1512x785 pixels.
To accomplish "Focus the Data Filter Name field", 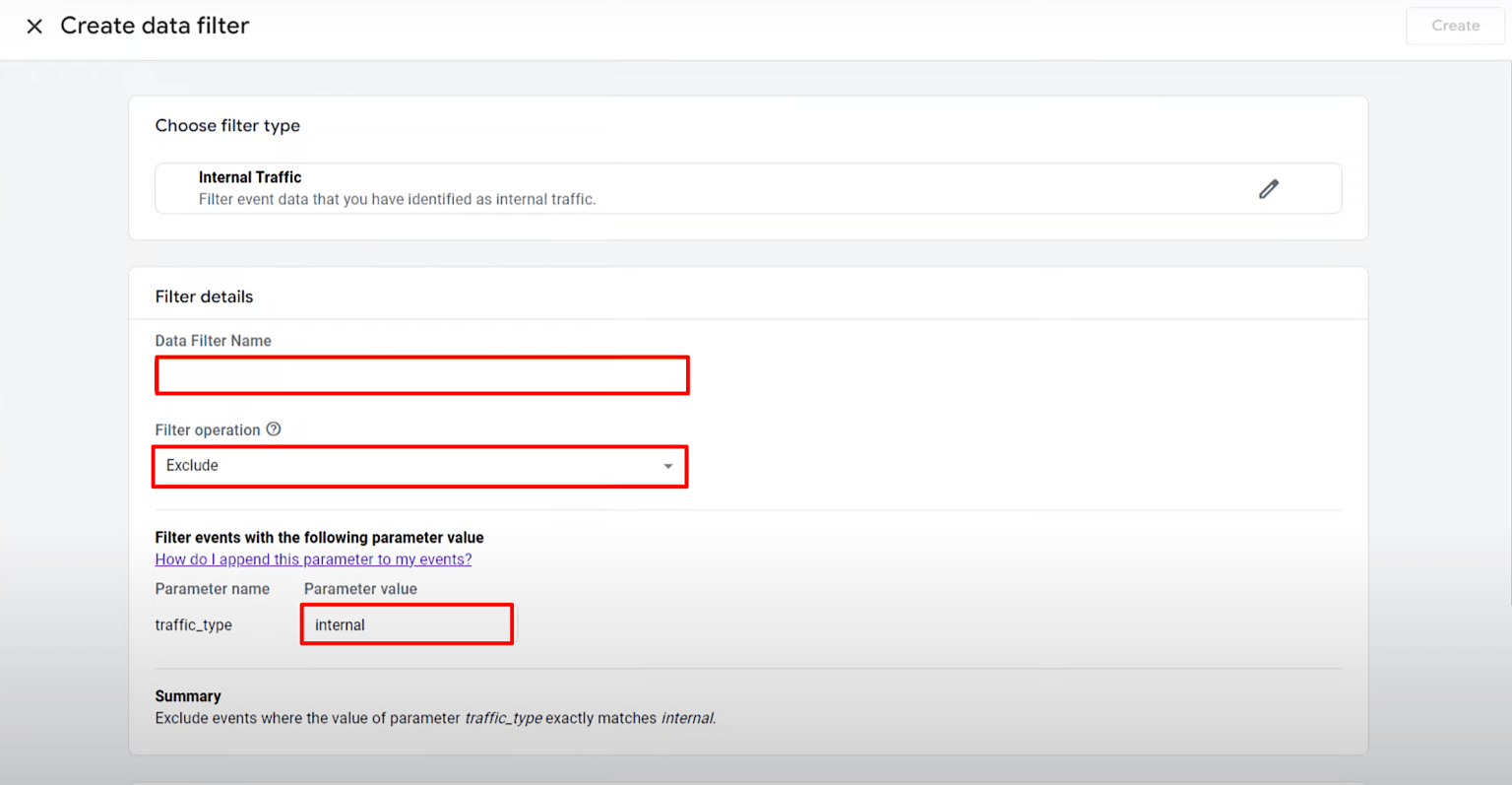I will 422,375.
